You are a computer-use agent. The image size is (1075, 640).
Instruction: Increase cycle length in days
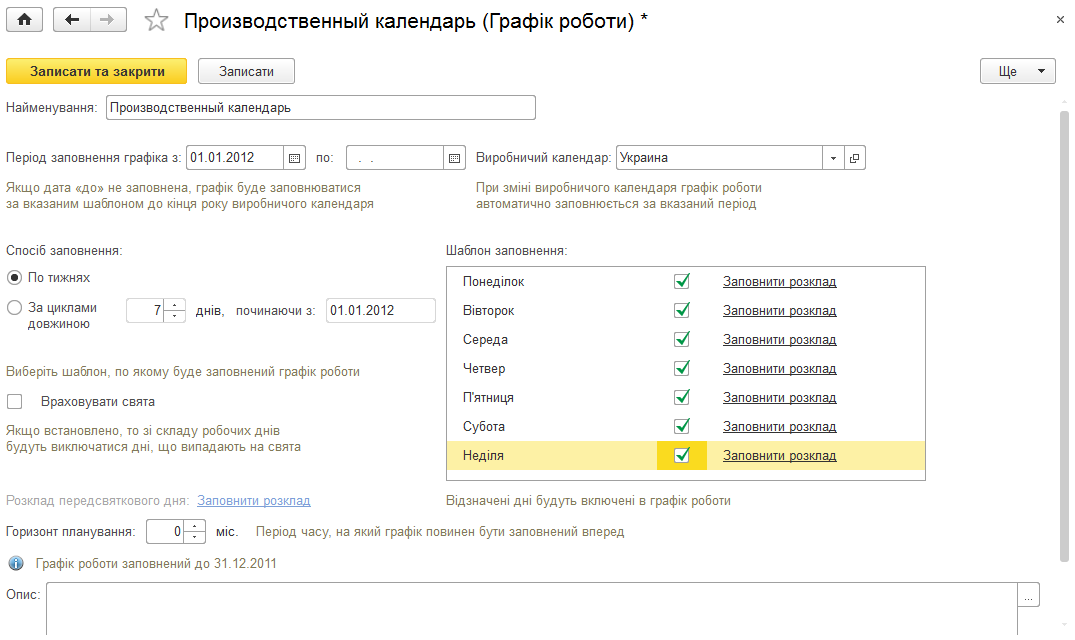[x=175, y=305]
